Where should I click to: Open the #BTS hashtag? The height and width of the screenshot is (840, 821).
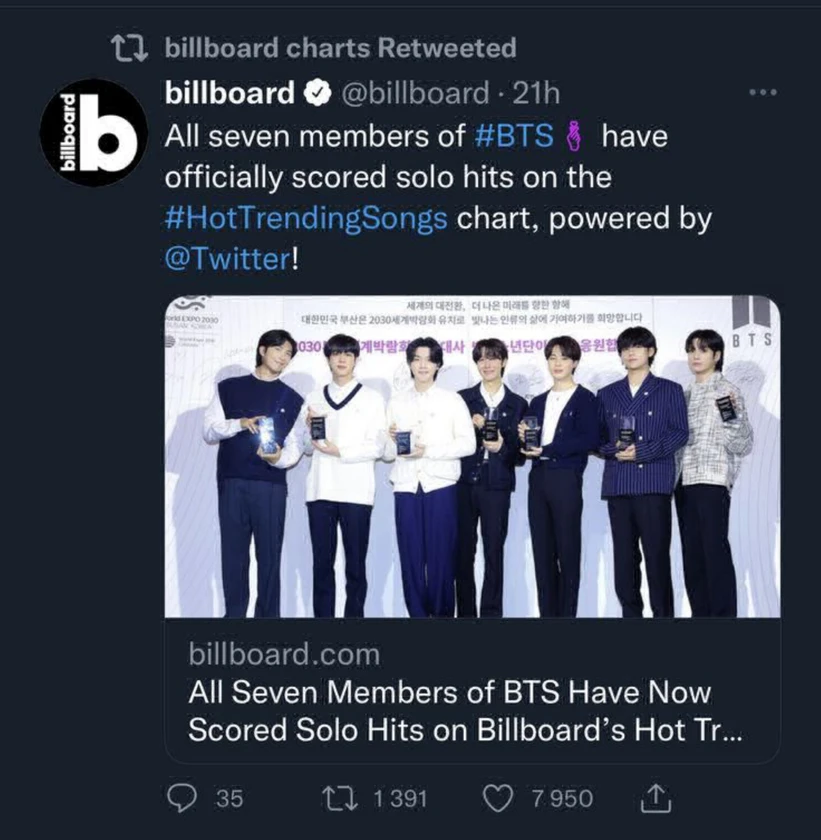pyautogui.click(x=513, y=136)
